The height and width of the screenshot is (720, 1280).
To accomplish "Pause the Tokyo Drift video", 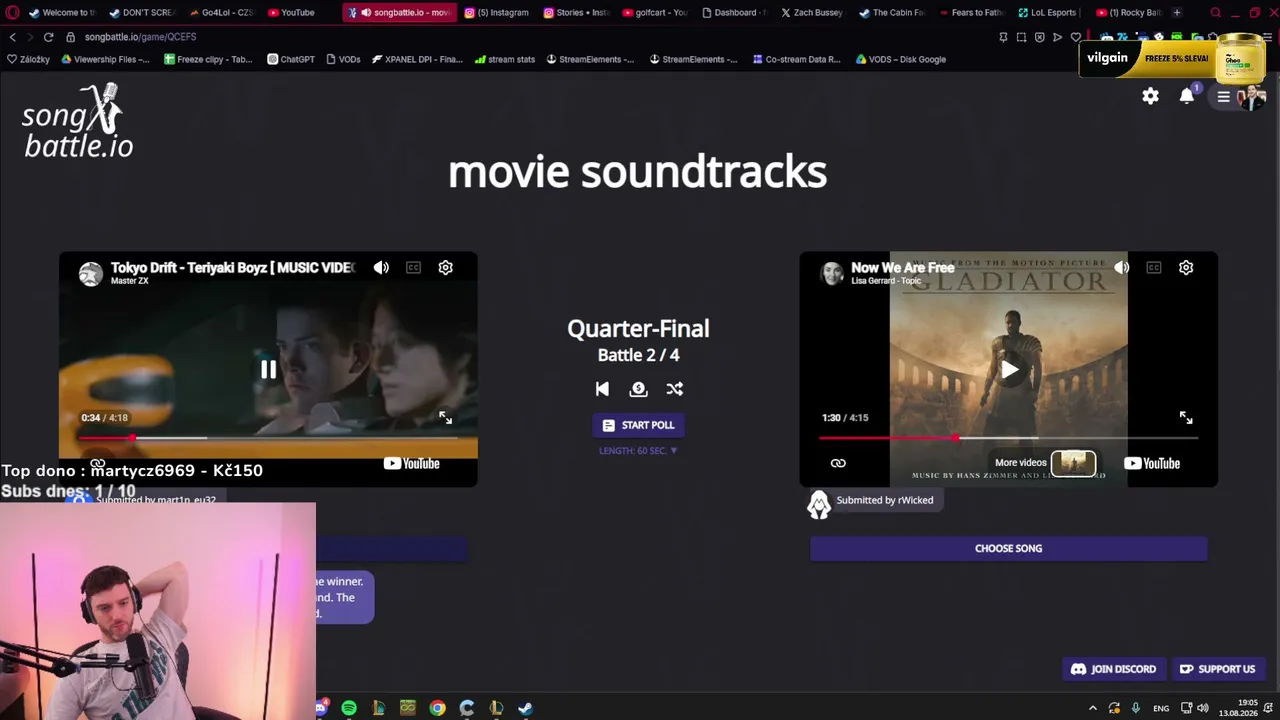I will [x=268, y=370].
